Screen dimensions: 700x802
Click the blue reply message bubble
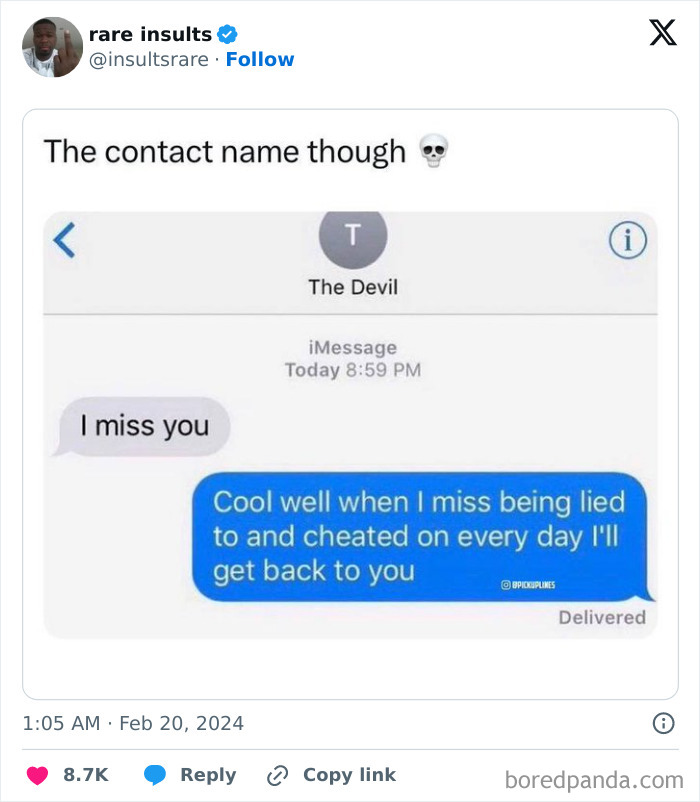(x=422, y=537)
